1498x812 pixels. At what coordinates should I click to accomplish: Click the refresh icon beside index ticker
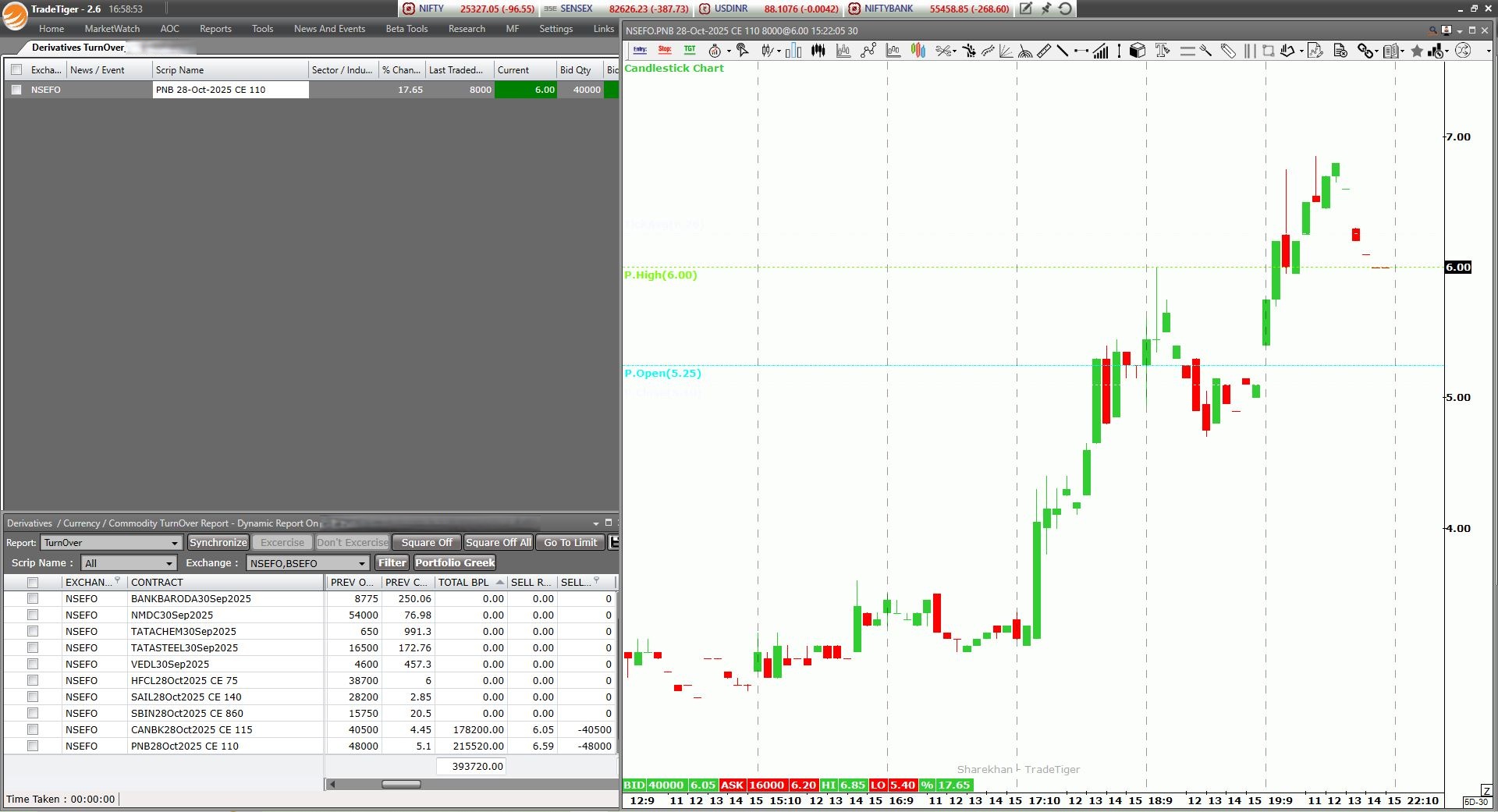[x=1065, y=9]
